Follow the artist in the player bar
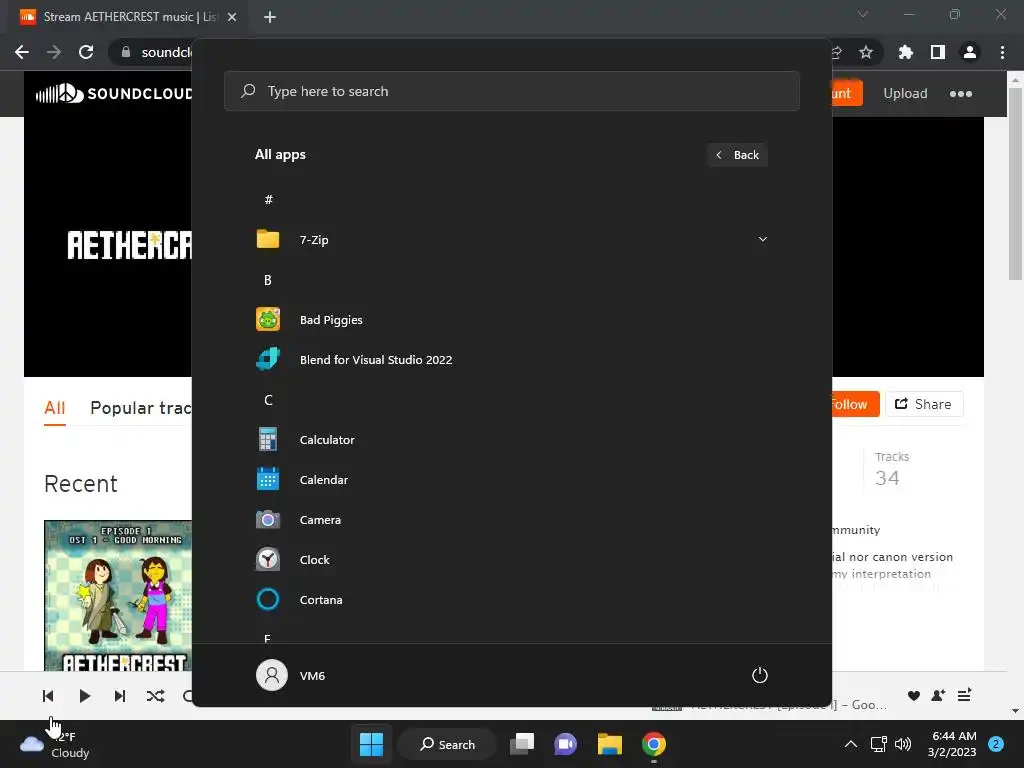This screenshot has height=768, width=1024. tap(938, 696)
